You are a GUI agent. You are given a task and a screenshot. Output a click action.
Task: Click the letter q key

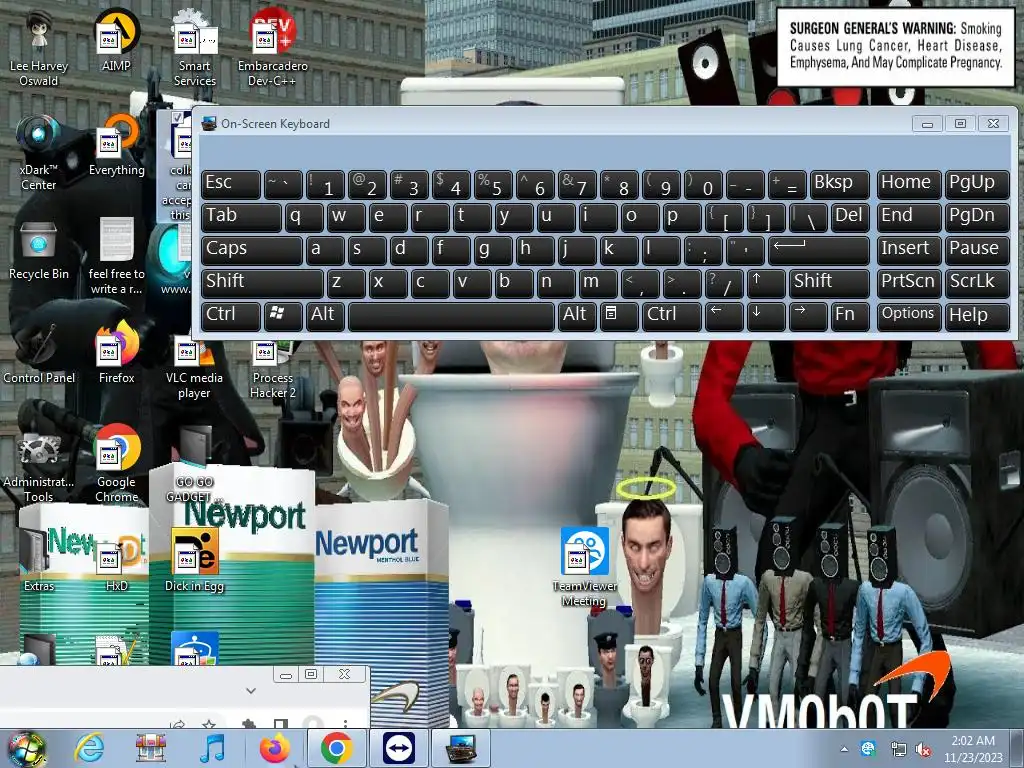coord(304,217)
